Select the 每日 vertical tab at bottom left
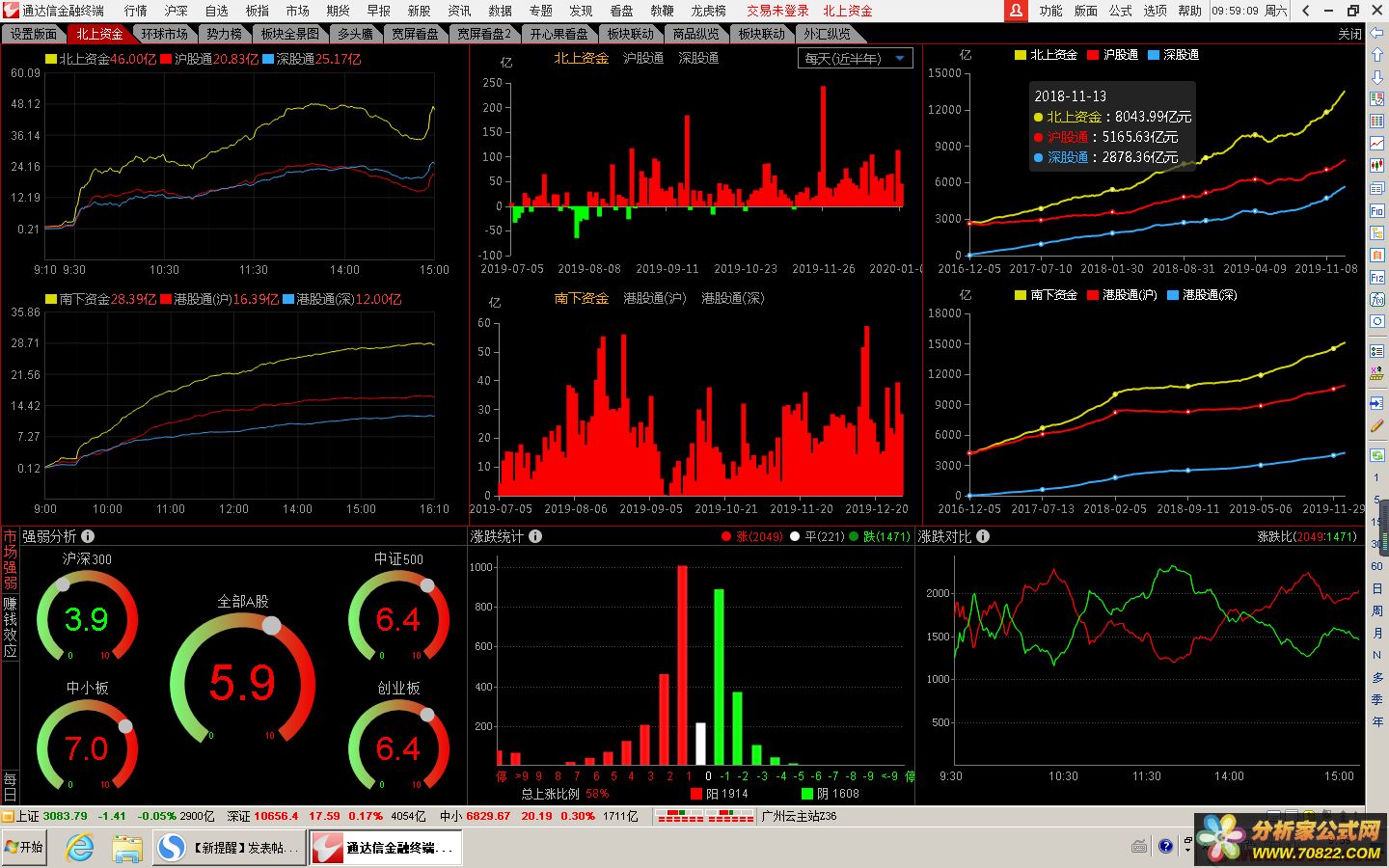This screenshot has height=868, width=1389. pyautogui.click(x=11, y=786)
